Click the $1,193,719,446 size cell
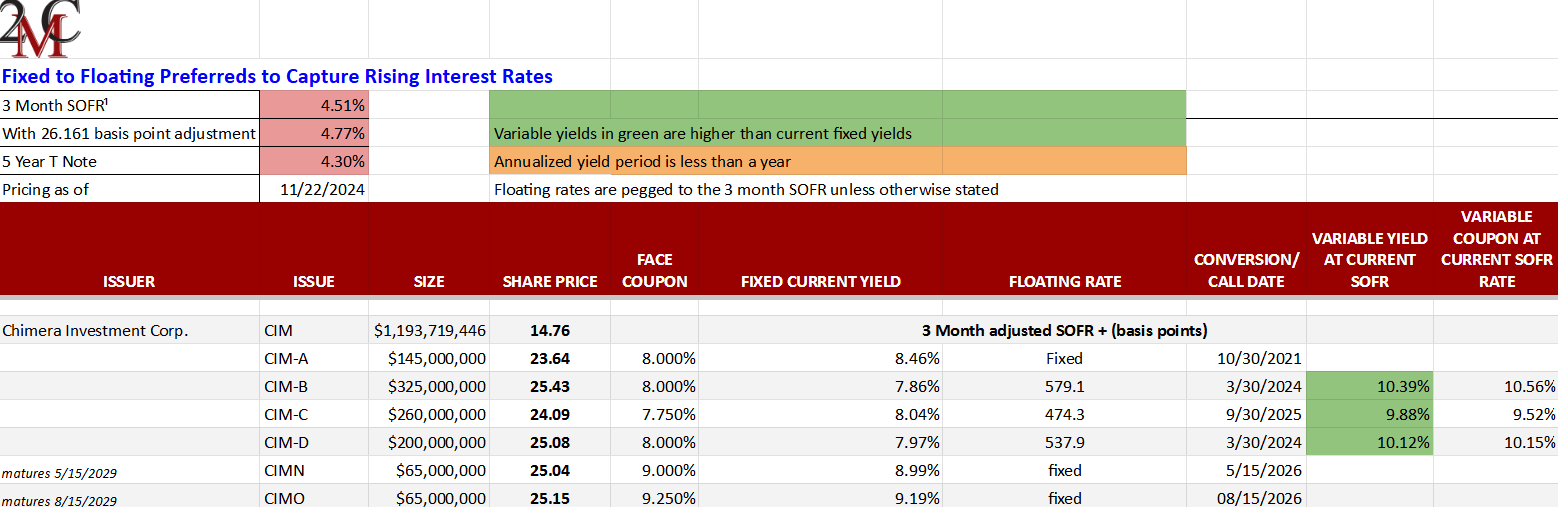This screenshot has height=507, width=1558. pos(429,330)
